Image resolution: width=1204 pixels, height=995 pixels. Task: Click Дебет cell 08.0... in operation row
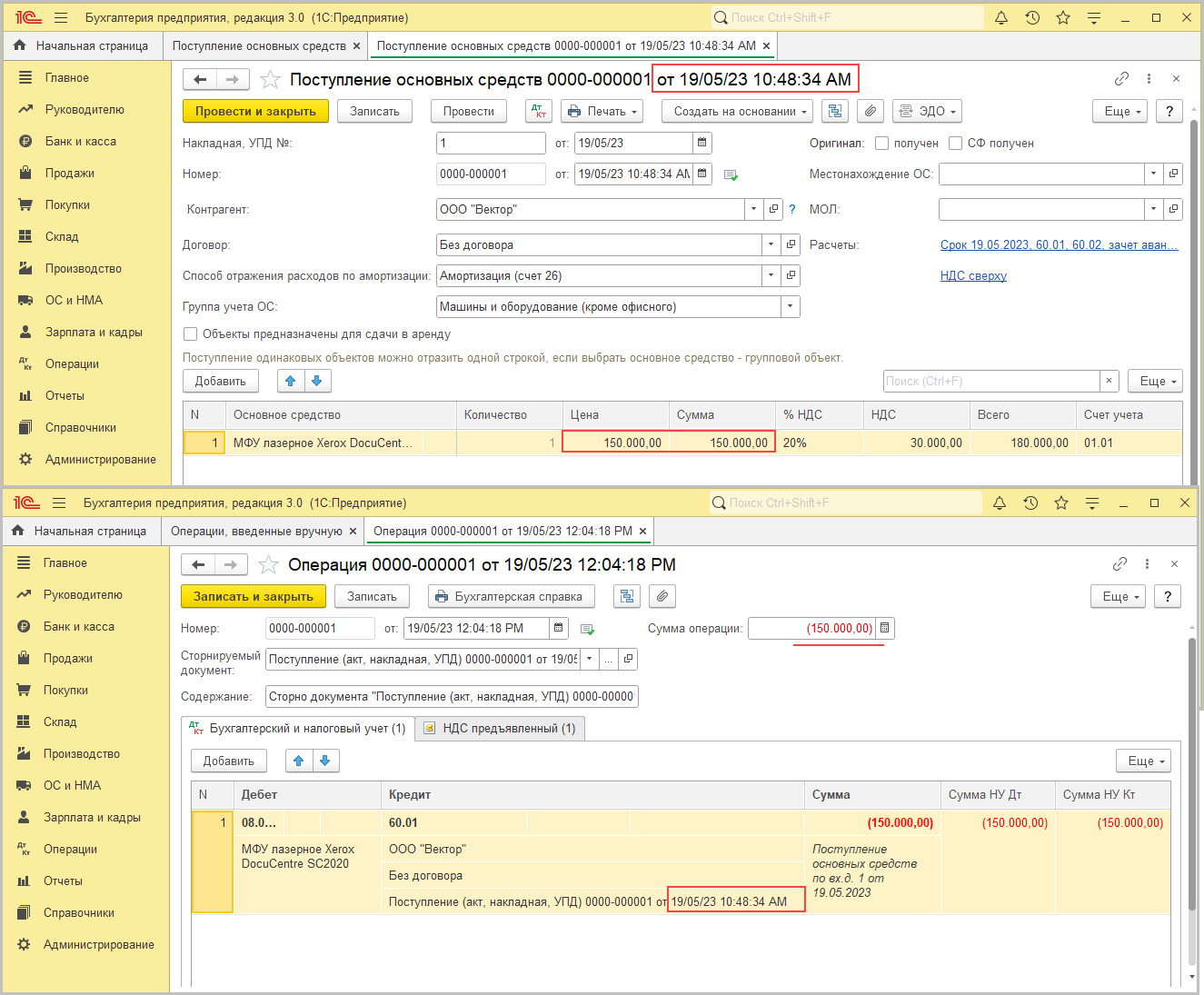(x=259, y=822)
